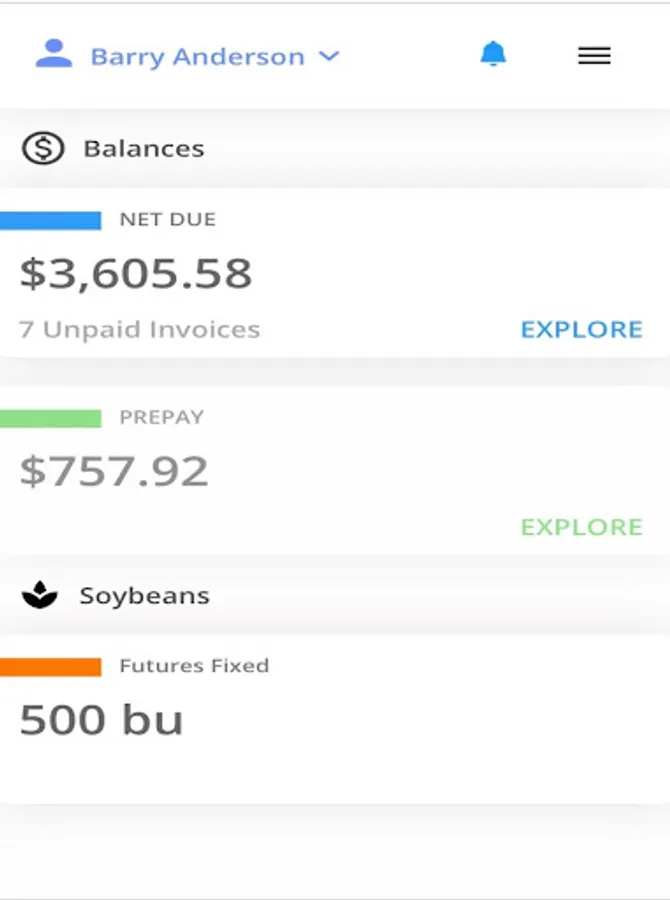Click the 7 Unpaid Invoices text
This screenshot has width=670, height=900.
tap(140, 329)
